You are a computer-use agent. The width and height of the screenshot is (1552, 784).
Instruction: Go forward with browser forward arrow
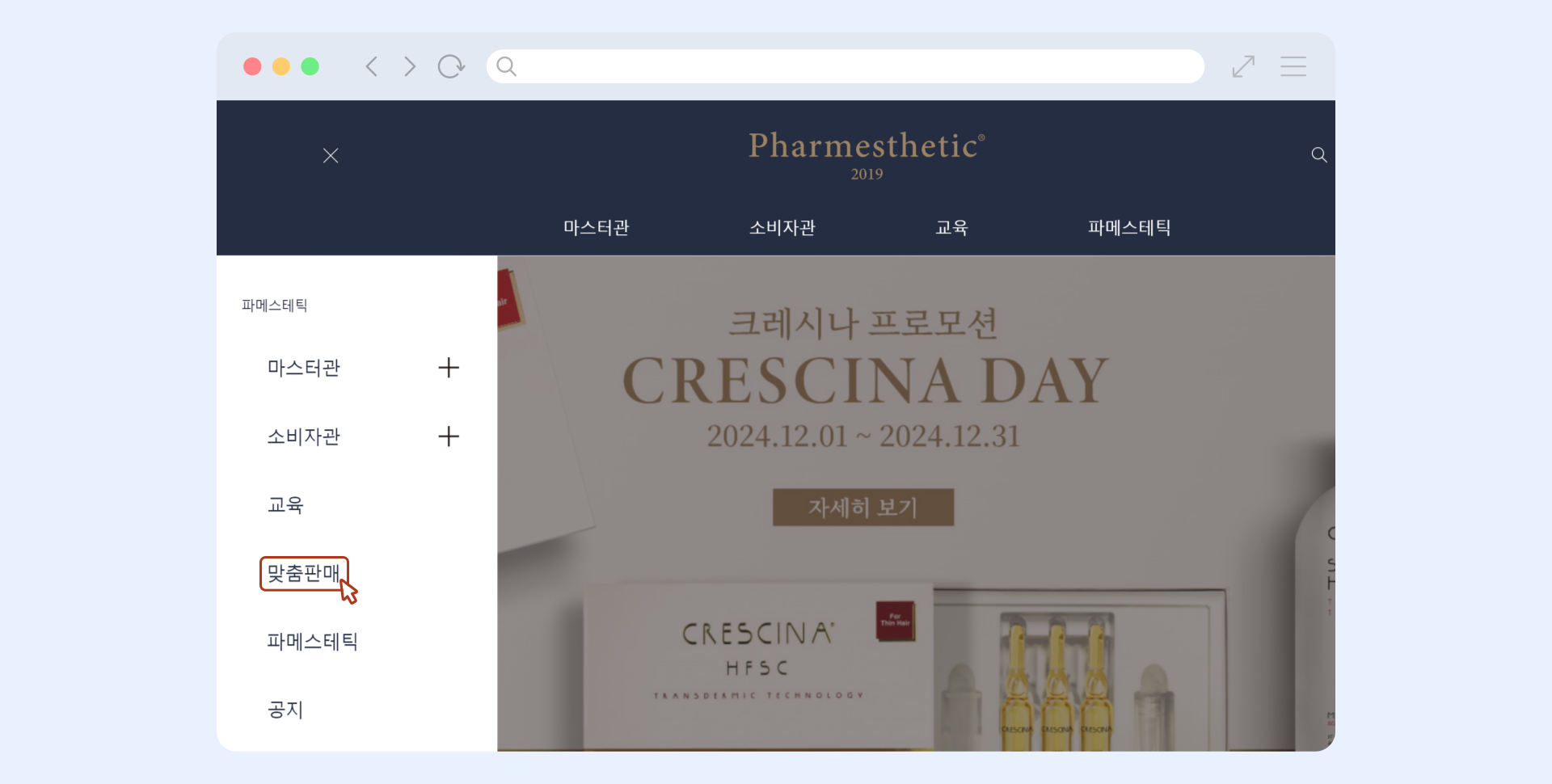pyautogui.click(x=410, y=66)
